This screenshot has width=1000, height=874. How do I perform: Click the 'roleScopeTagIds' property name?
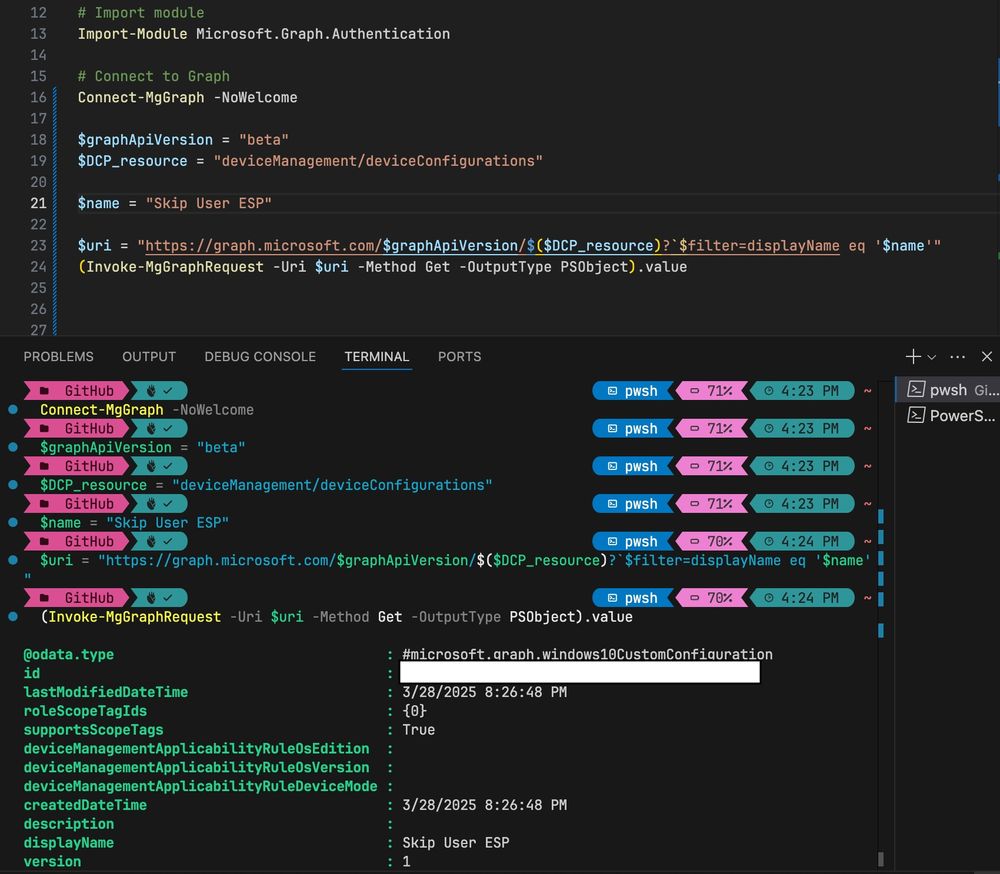click(x=85, y=711)
